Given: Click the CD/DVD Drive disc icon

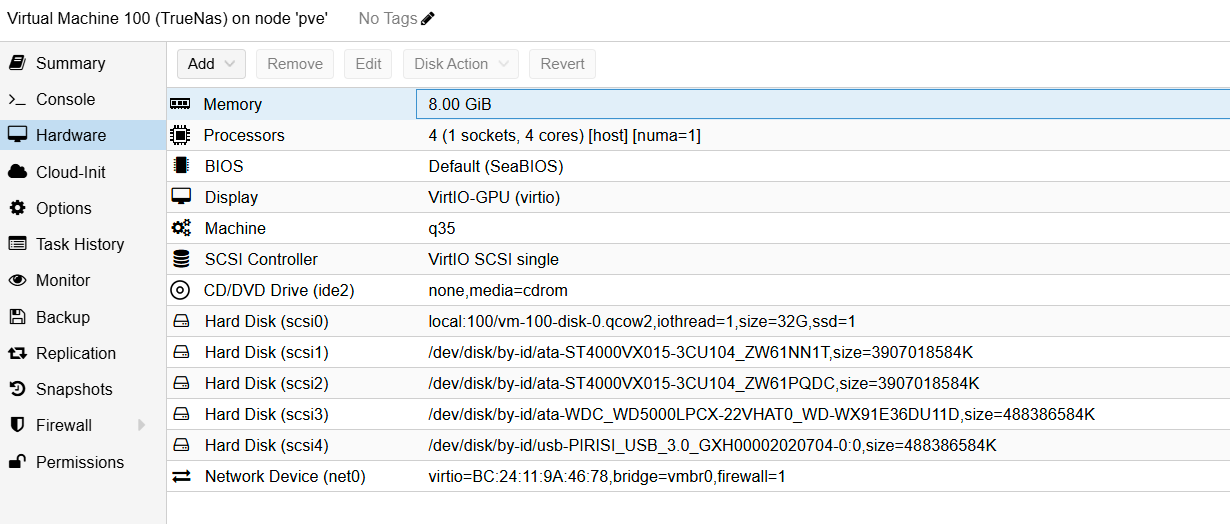Looking at the screenshot, I should click(180, 290).
